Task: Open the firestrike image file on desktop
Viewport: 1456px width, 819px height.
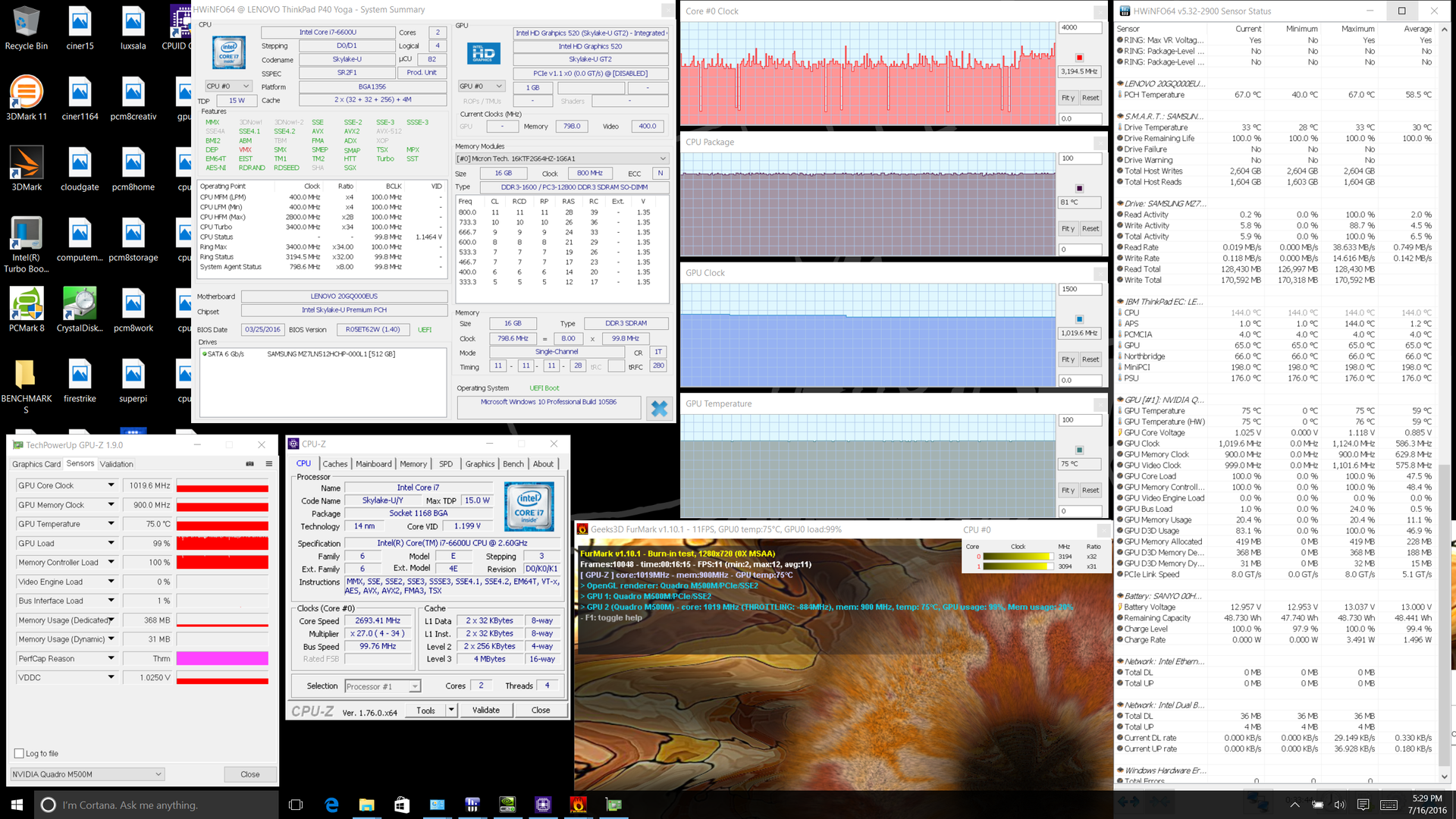Action: tap(80, 381)
